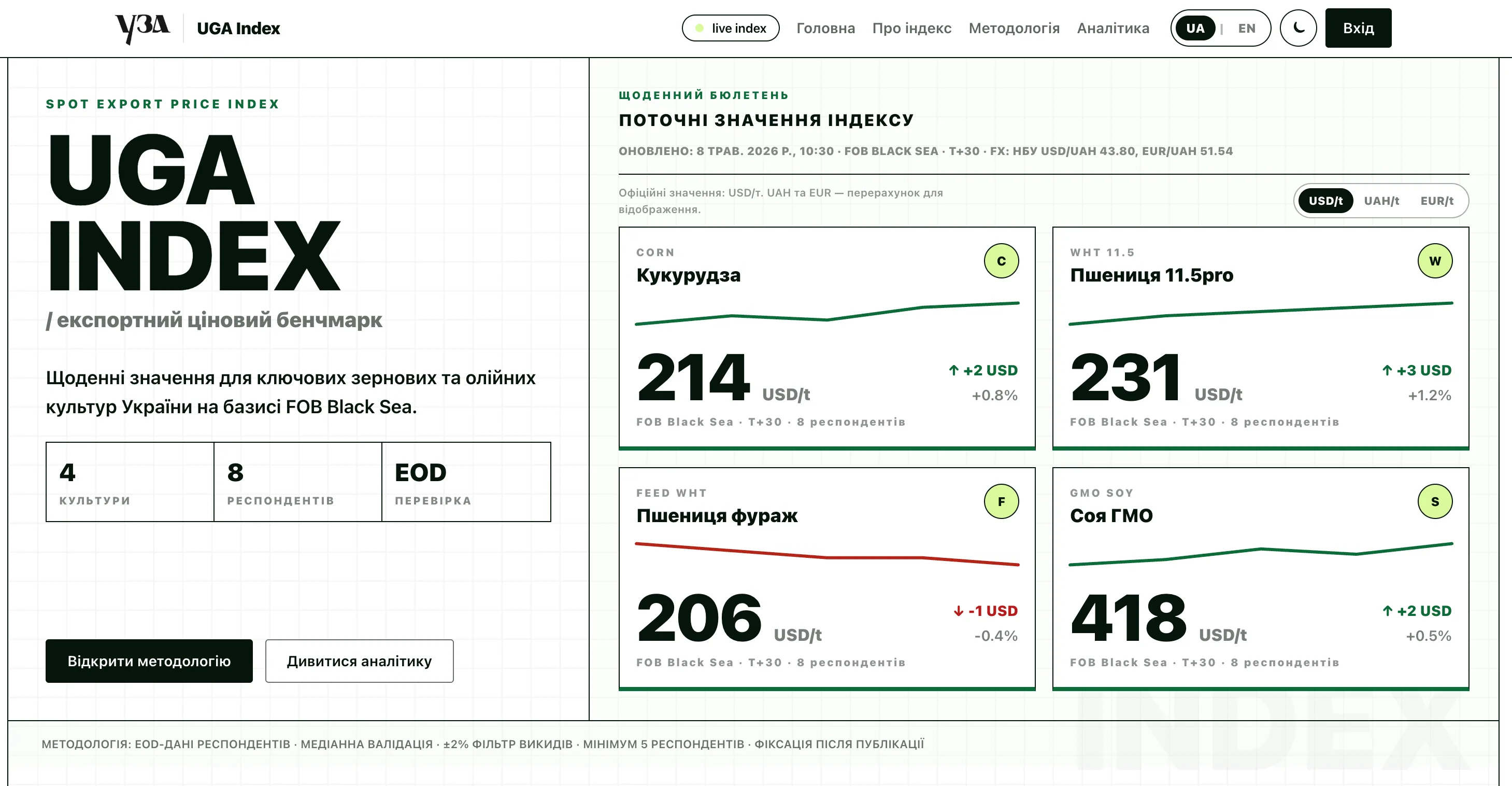This screenshot has height=786, width=1512.
Task: Click the wheat 'W' badge icon
Action: (1435, 261)
